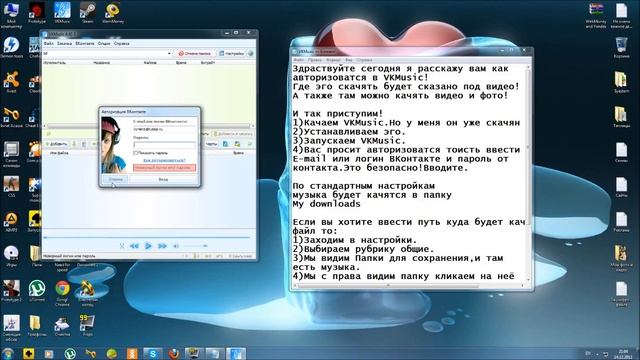Click Отмена поиска button
Screen dimensions: 640x360
pyautogui.click(x=195, y=53)
